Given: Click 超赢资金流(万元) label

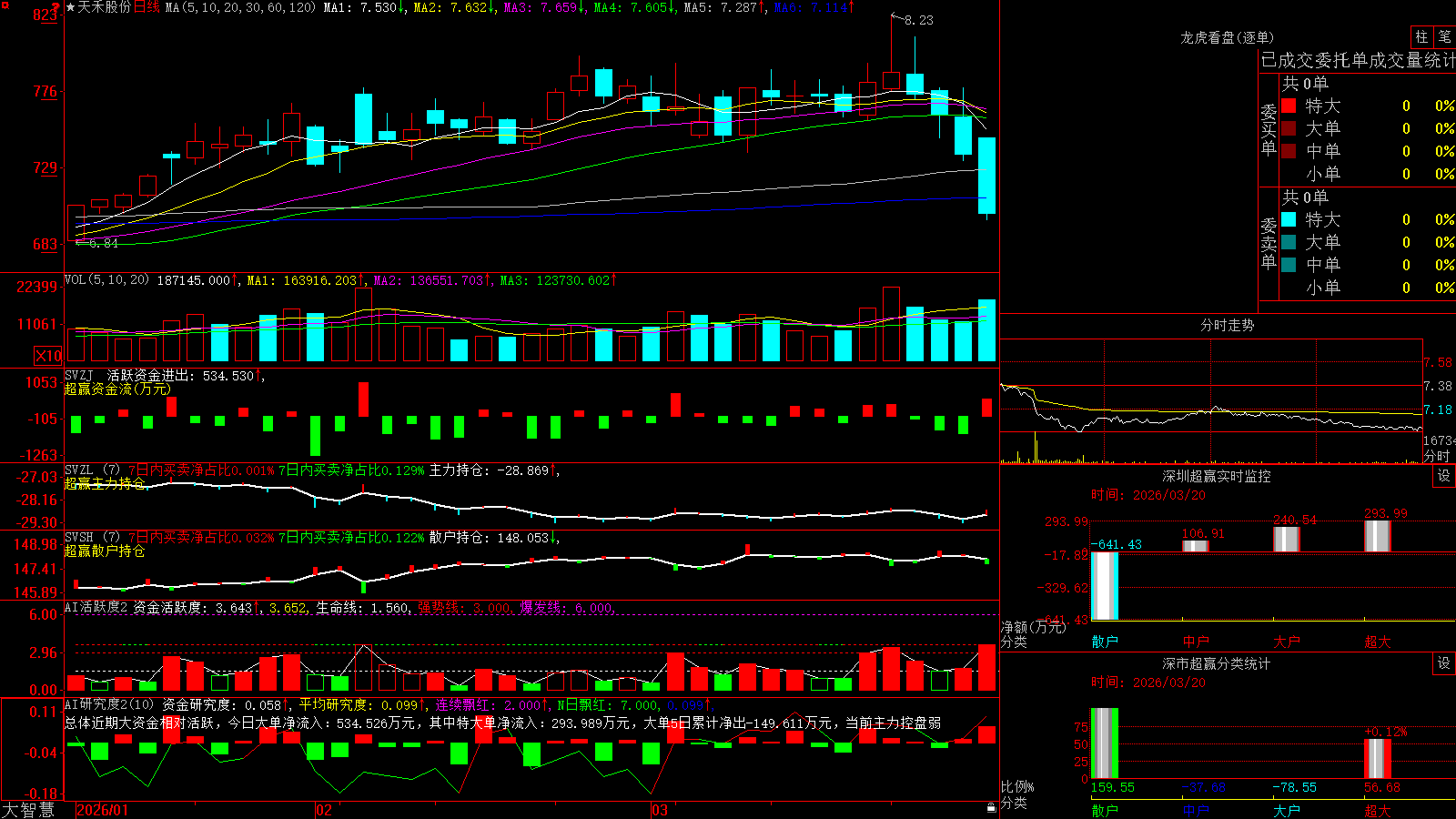Looking at the screenshot, I should 117,389.
